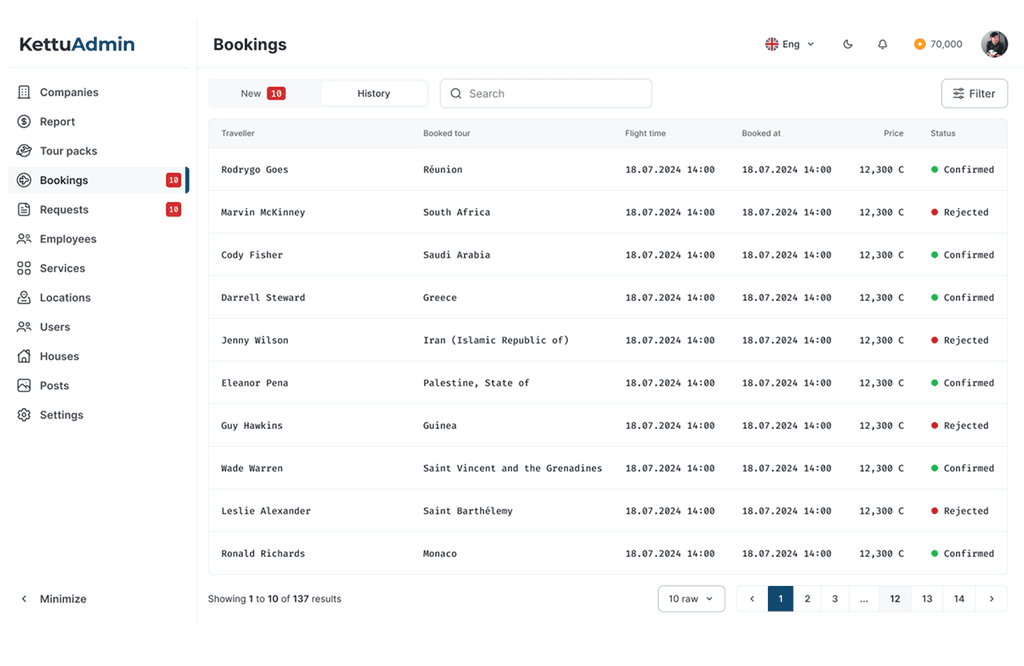Screen dimensions: 1024x666
Task: Switch to the New bookings tab
Action: click(263, 93)
